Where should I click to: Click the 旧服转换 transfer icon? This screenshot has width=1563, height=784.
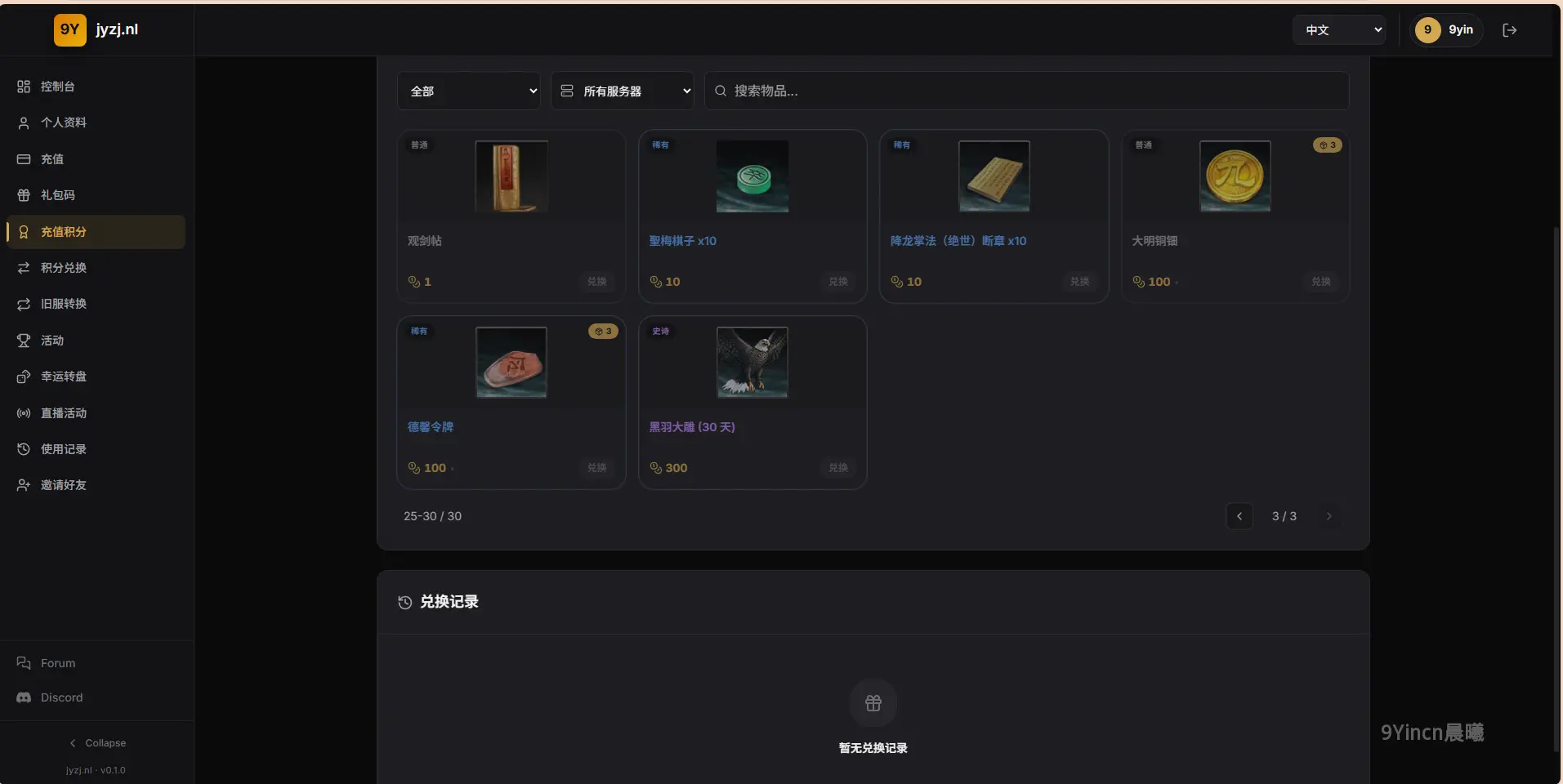click(x=24, y=304)
